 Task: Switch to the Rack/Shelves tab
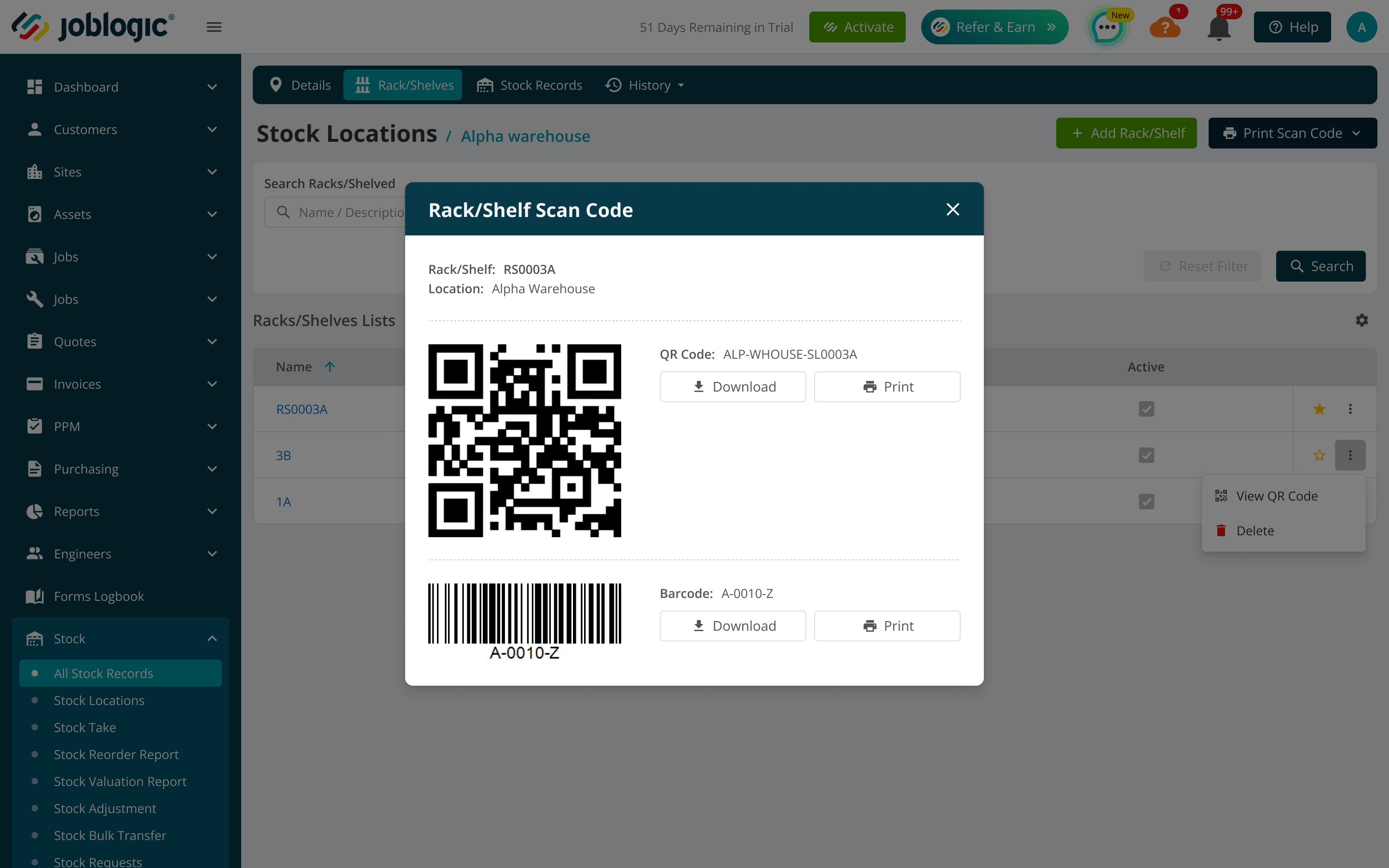tap(403, 85)
